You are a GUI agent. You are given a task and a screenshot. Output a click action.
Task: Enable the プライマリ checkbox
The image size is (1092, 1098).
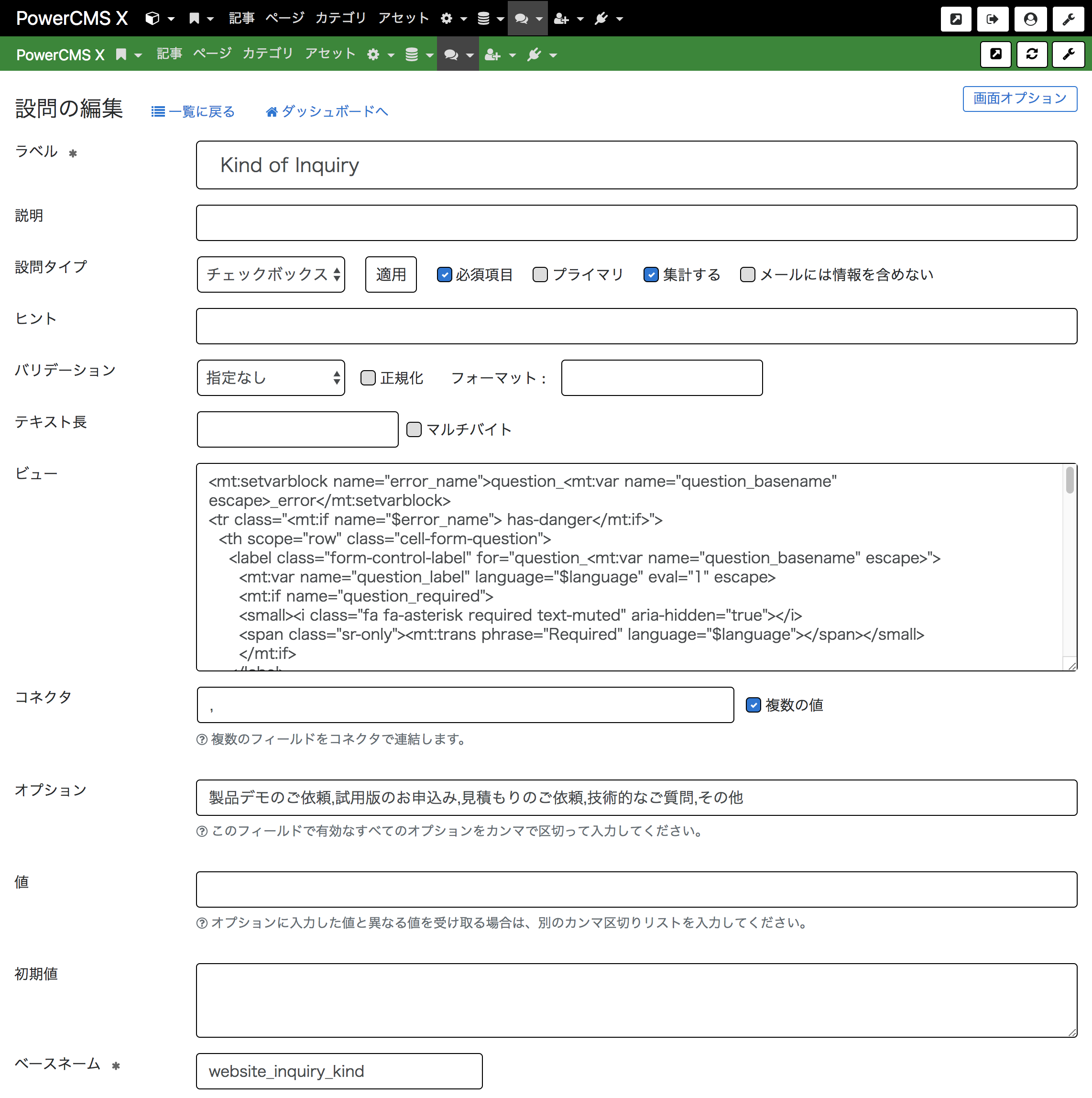pyautogui.click(x=540, y=274)
